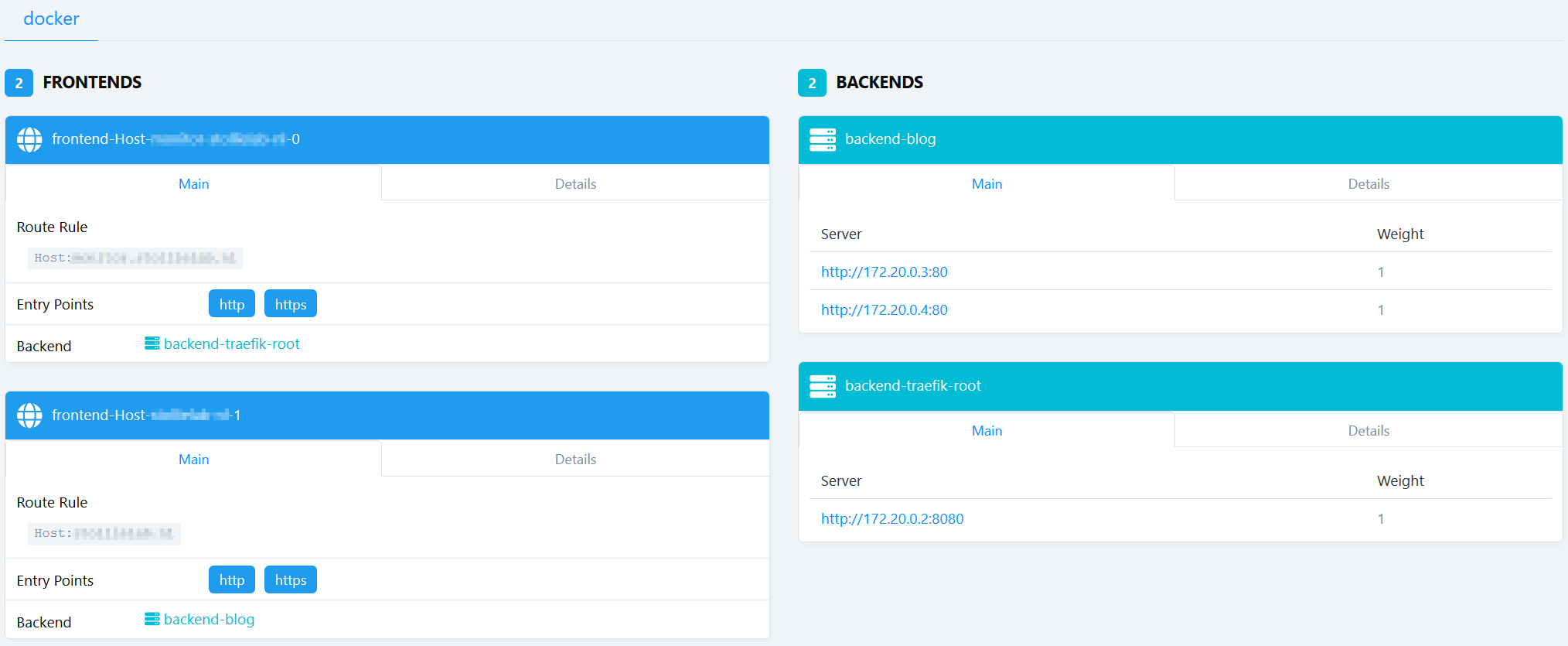
Task: Select Main tab of backend-traefik-root card
Action: point(987,431)
